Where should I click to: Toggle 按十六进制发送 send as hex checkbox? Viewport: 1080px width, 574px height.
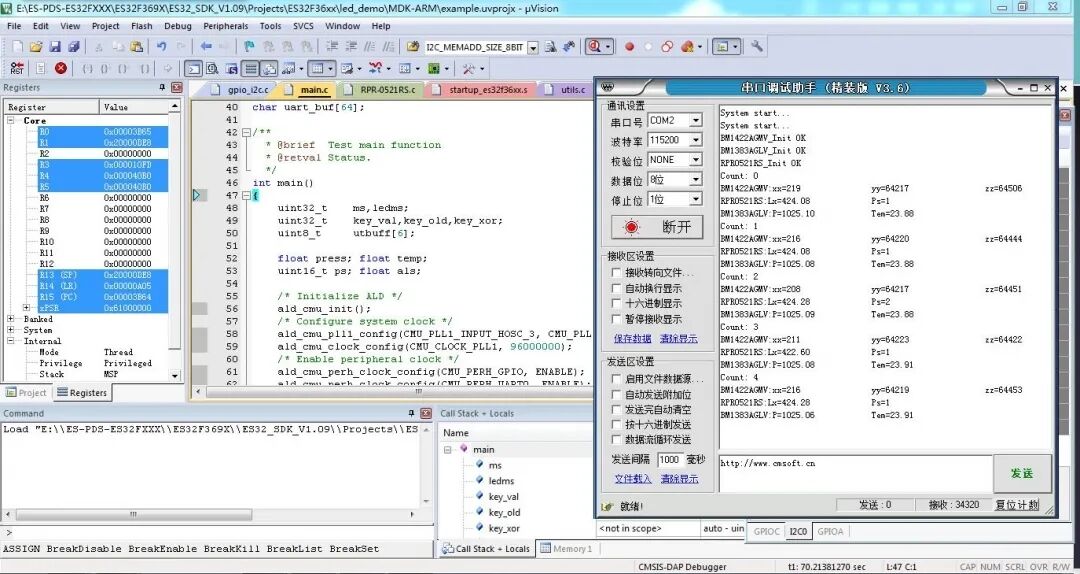617,425
